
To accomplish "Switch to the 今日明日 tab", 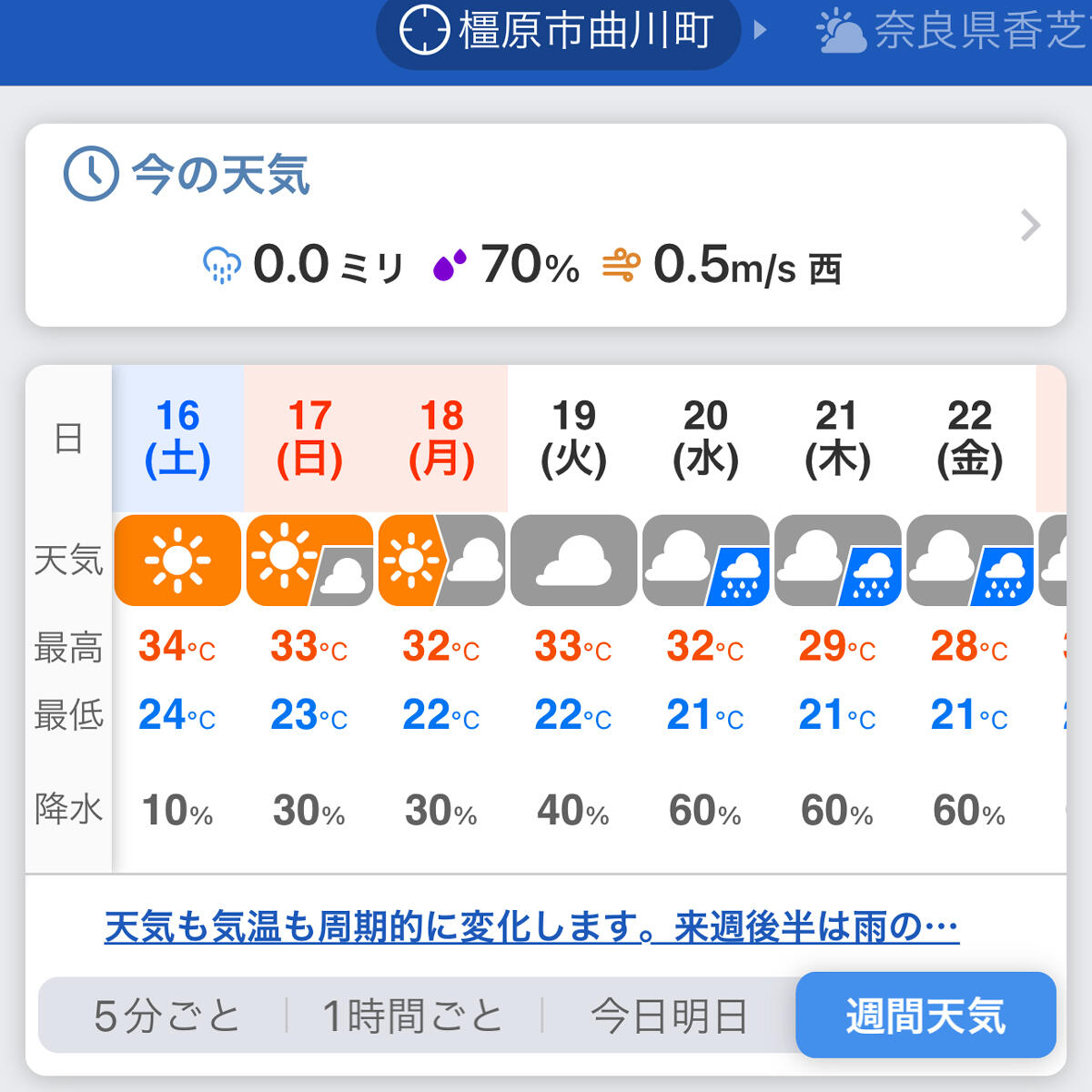I will [669, 1016].
